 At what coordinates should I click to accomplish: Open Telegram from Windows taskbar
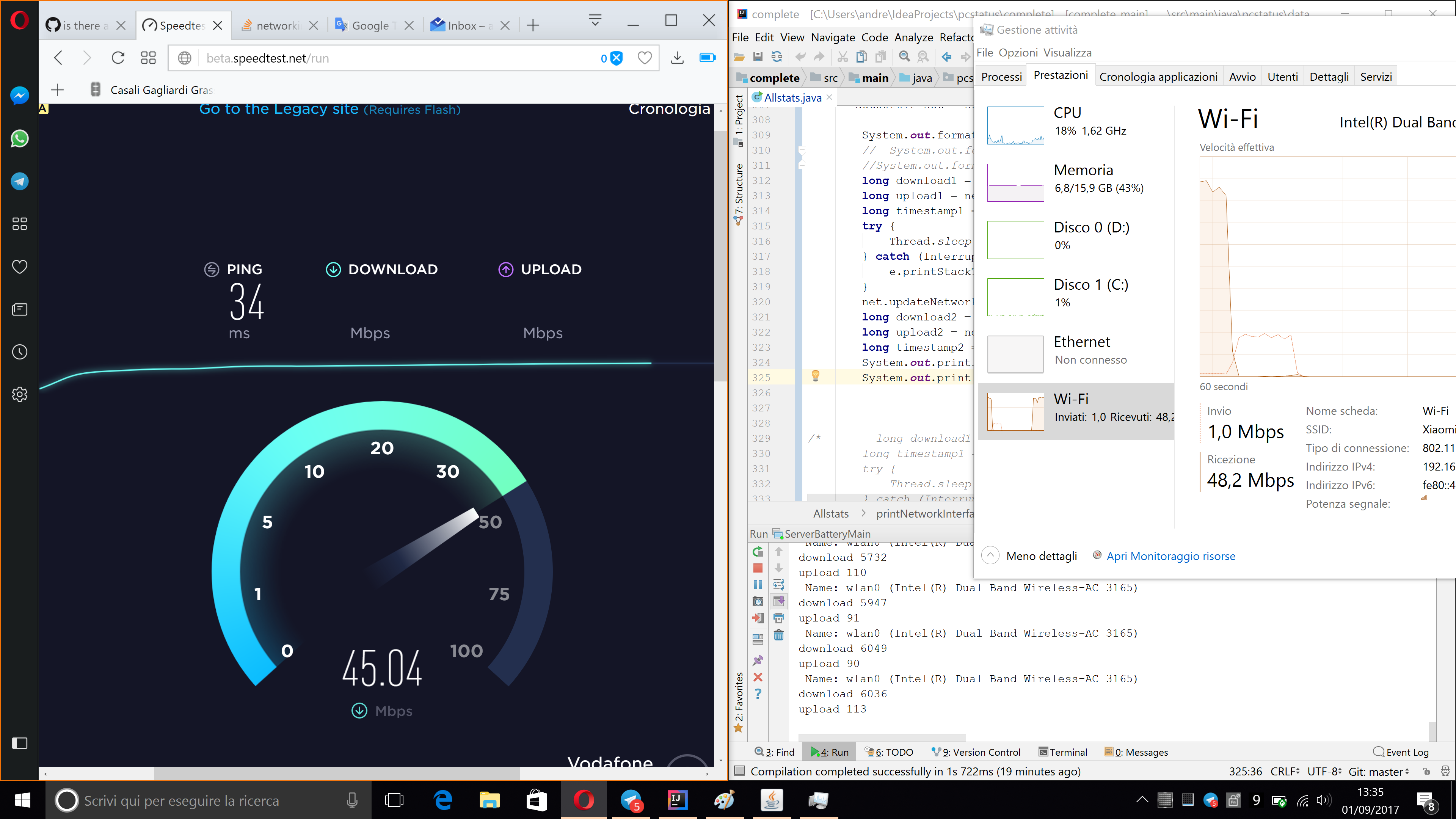tap(631, 800)
